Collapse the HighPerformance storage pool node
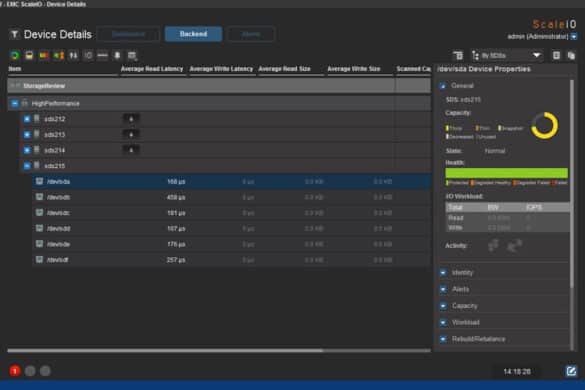The image size is (585, 390). (x=14, y=103)
